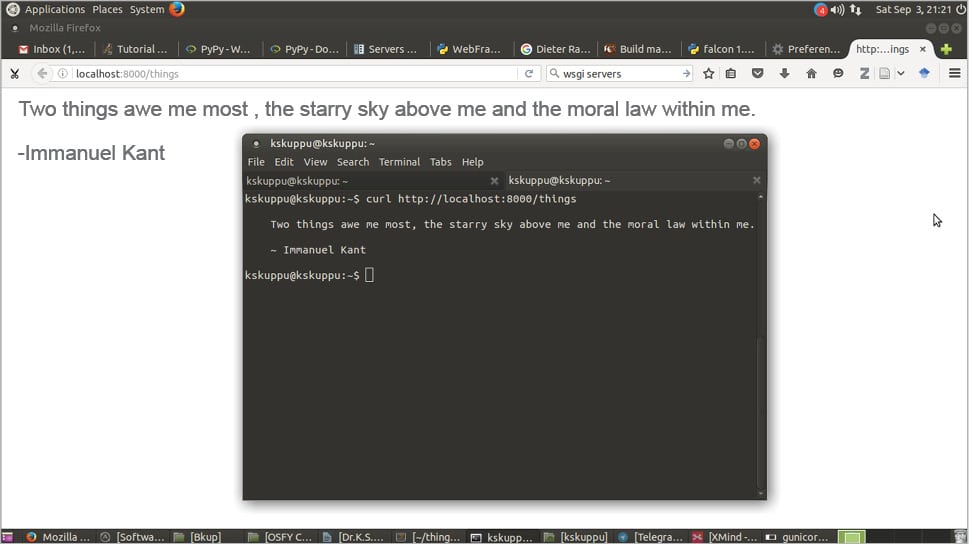Click the back arrow navigation button
969x544 pixels.
(x=42, y=73)
